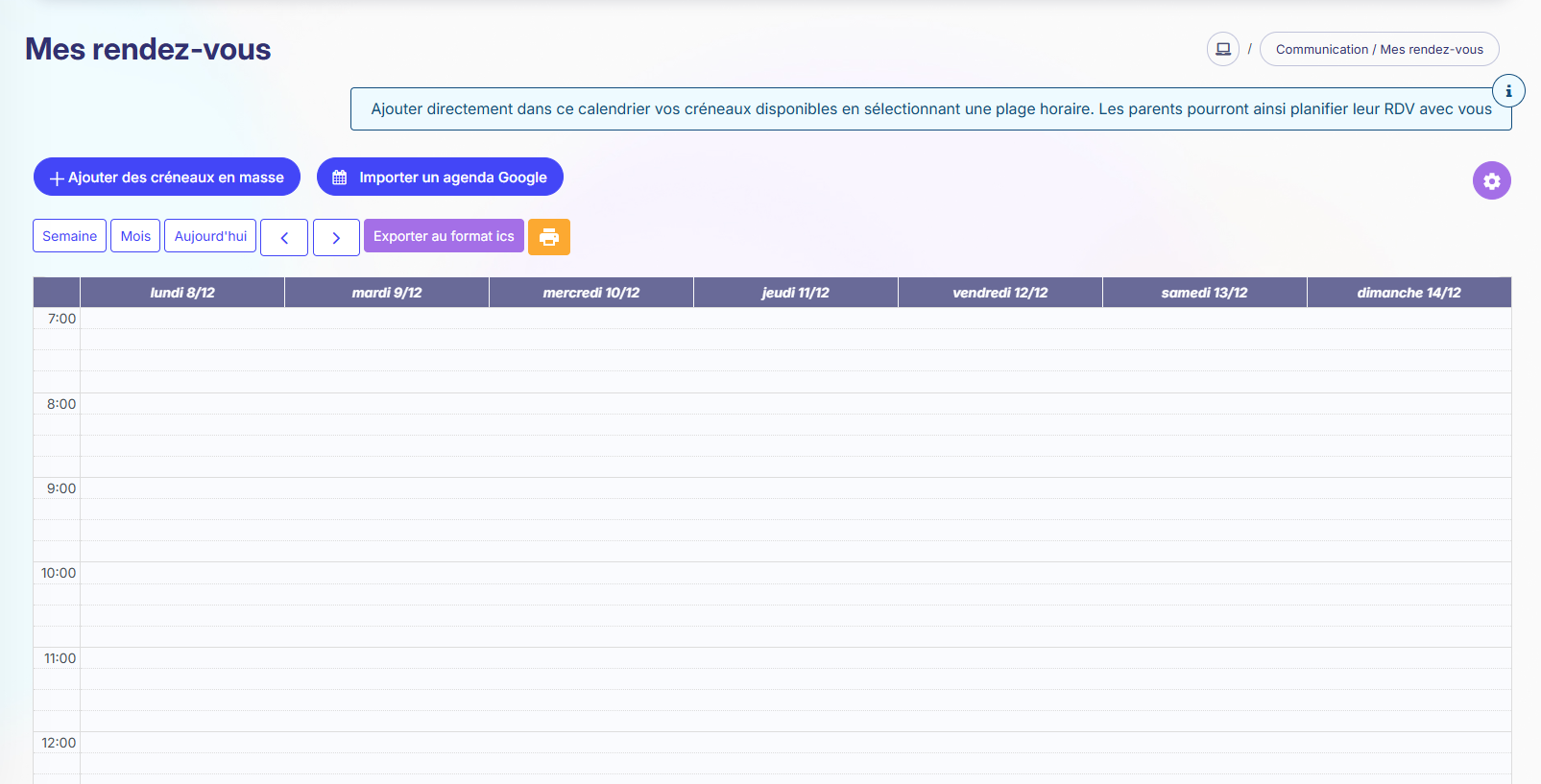Image resolution: width=1541 pixels, height=784 pixels.
Task: Click the 11:00 slot on samedi 13/12
Action: click(x=1204, y=658)
